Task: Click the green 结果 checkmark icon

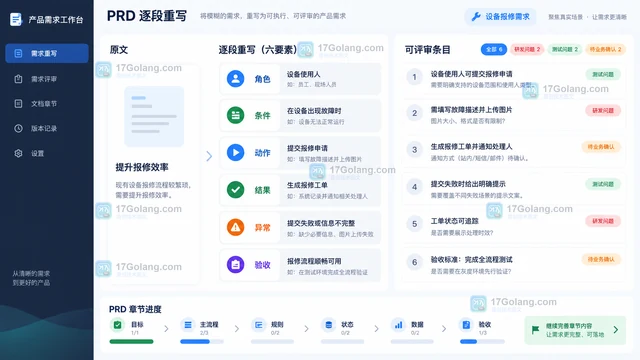Action: click(236, 190)
